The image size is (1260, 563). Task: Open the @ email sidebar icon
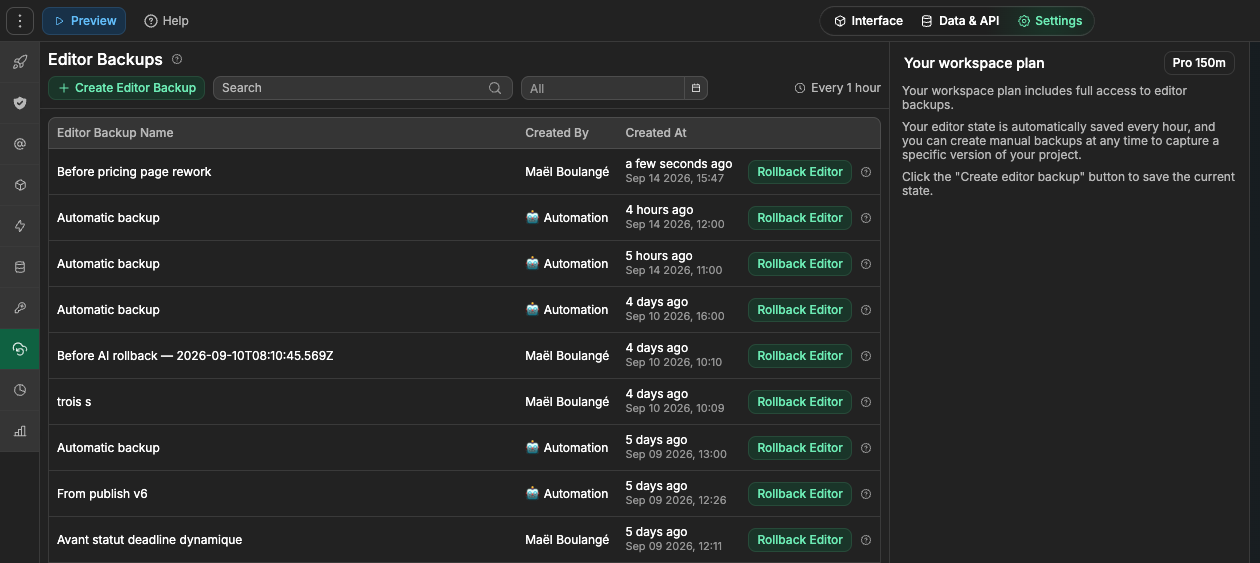20,144
